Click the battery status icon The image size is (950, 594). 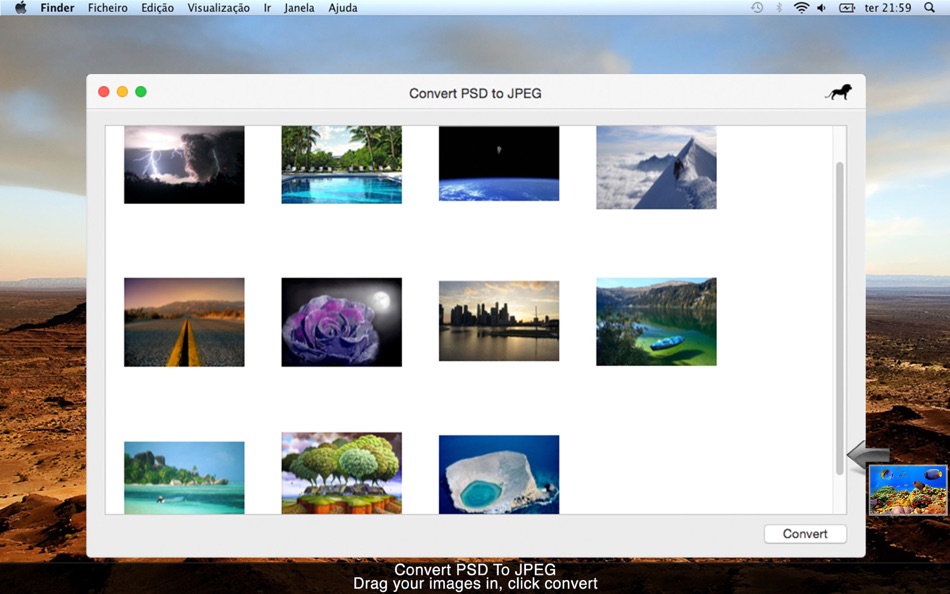(x=847, y=8)
